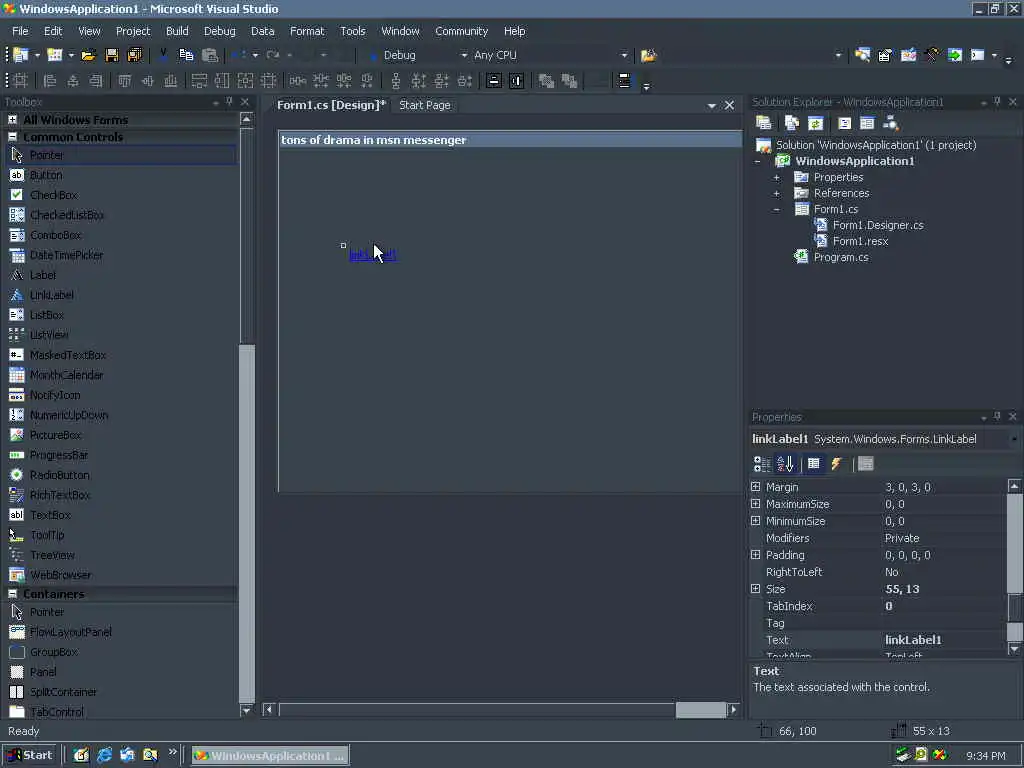
Task: Click the Align Rights layout icon
Action: 95,81
